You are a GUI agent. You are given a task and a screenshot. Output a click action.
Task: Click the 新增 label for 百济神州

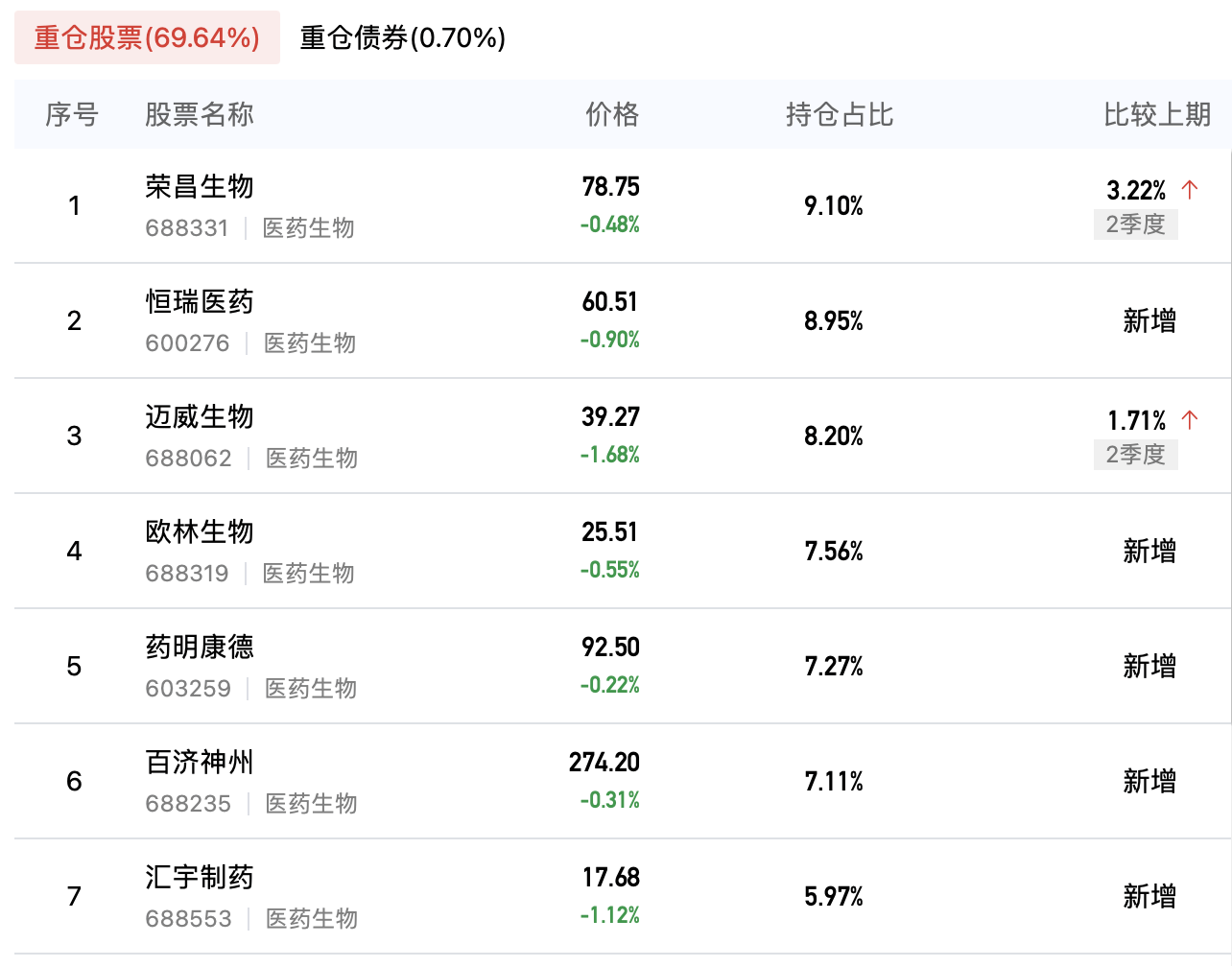point(1149,781)
